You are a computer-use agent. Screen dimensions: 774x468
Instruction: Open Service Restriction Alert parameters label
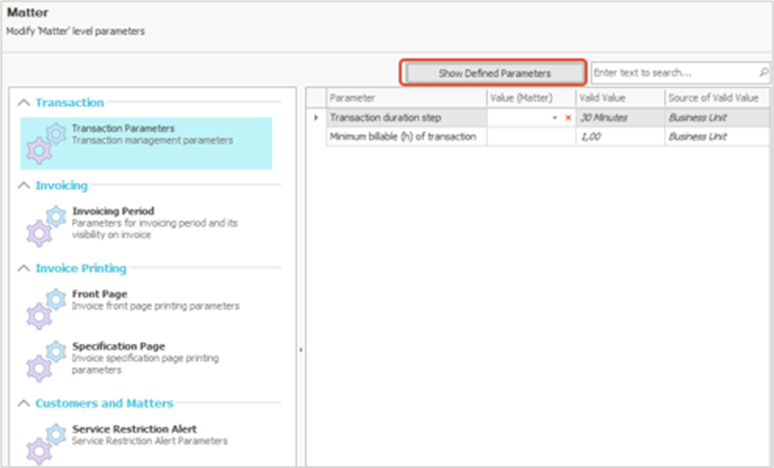tap(135, 429)
